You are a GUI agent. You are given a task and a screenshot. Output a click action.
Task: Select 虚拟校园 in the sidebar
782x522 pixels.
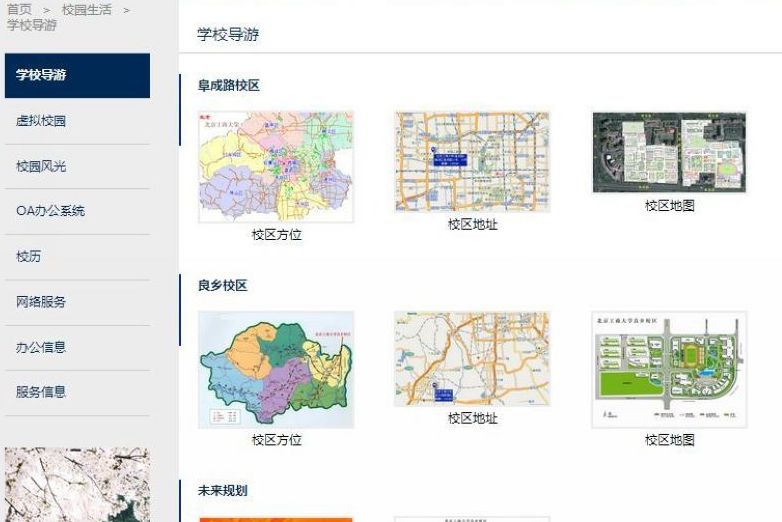pos(41,121)
